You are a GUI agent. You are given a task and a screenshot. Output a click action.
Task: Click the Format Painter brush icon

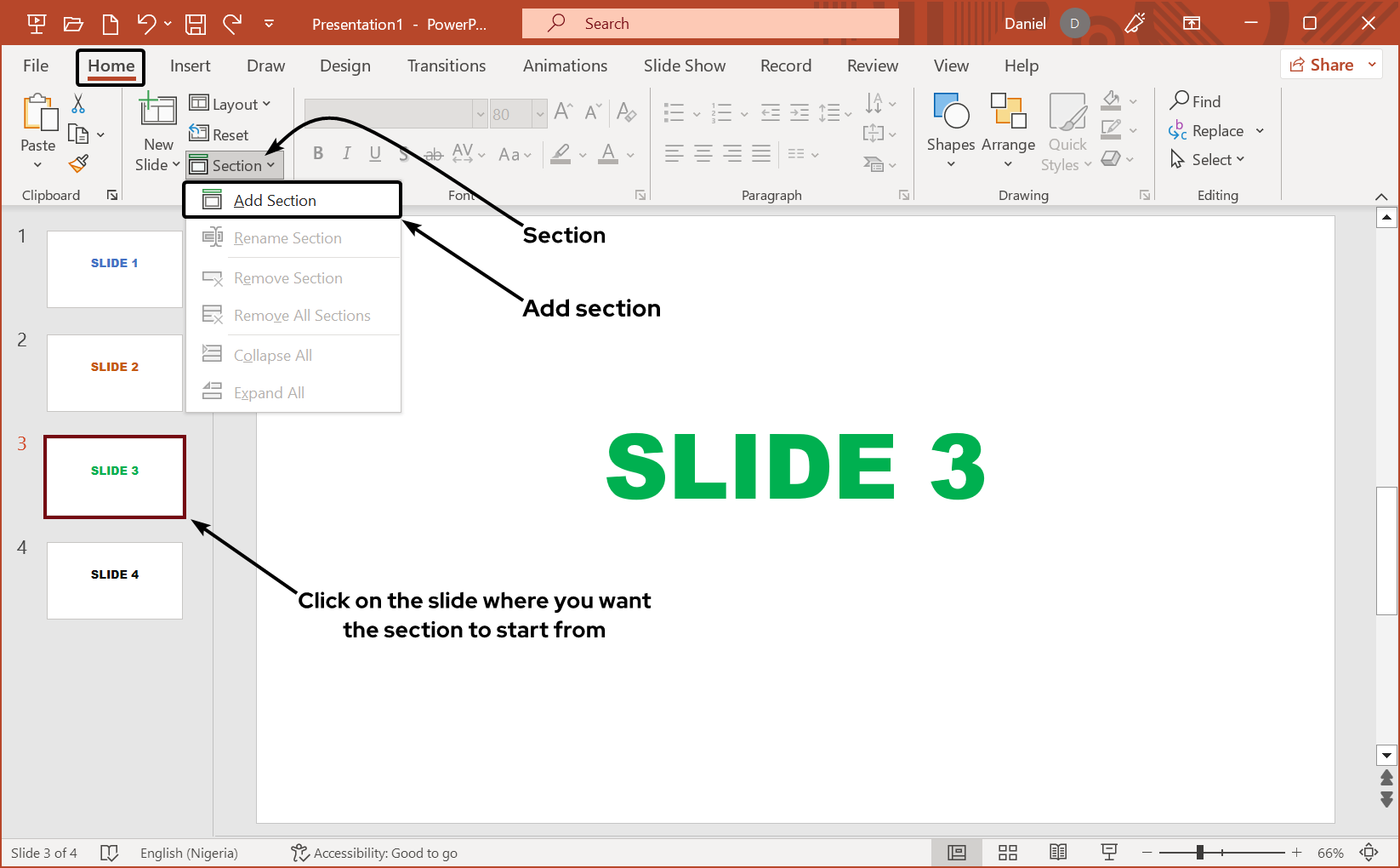(79, 163)
